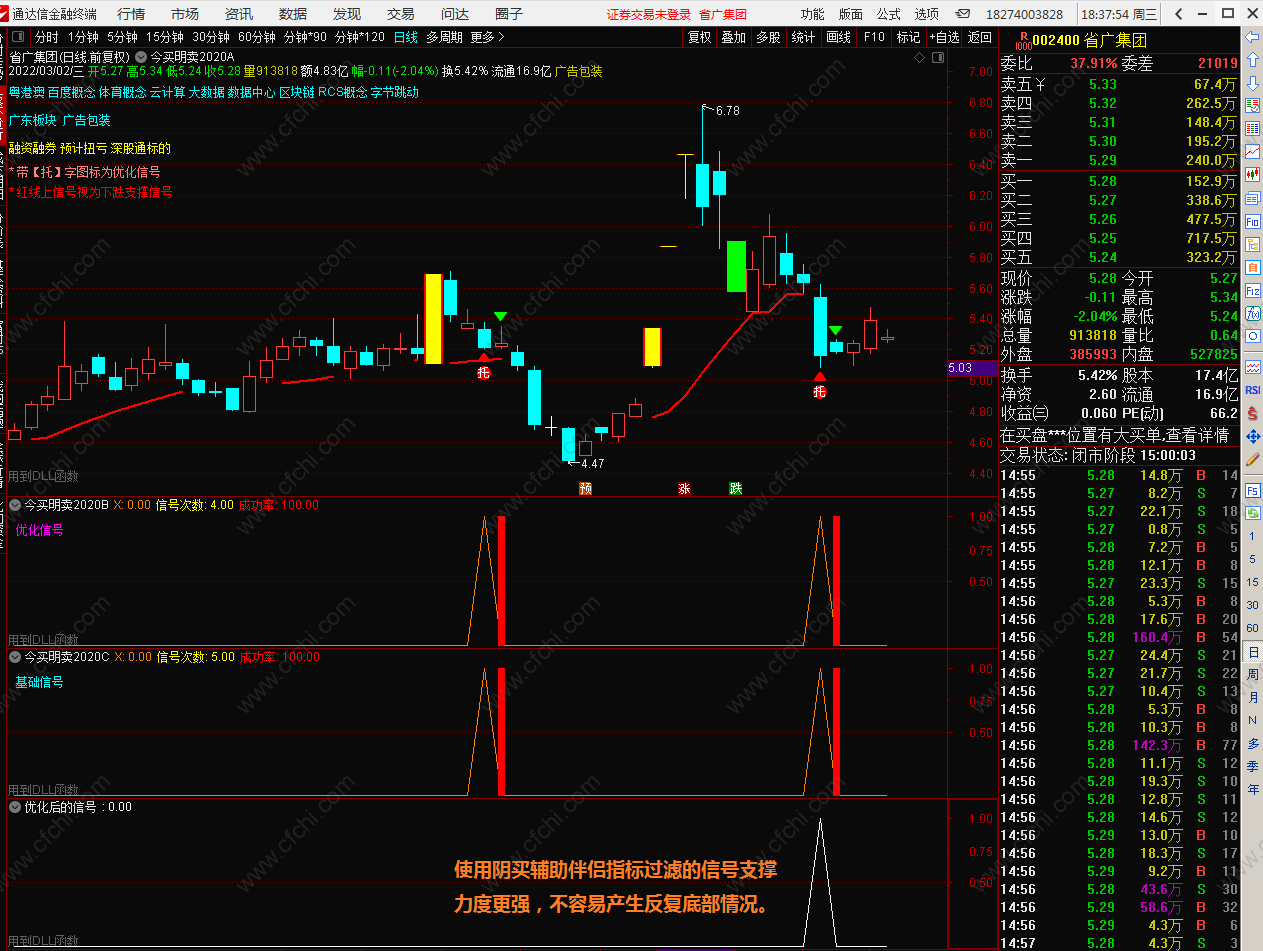
Task: Click the 字节跳动 concept tag
Action: pos(395,92)
